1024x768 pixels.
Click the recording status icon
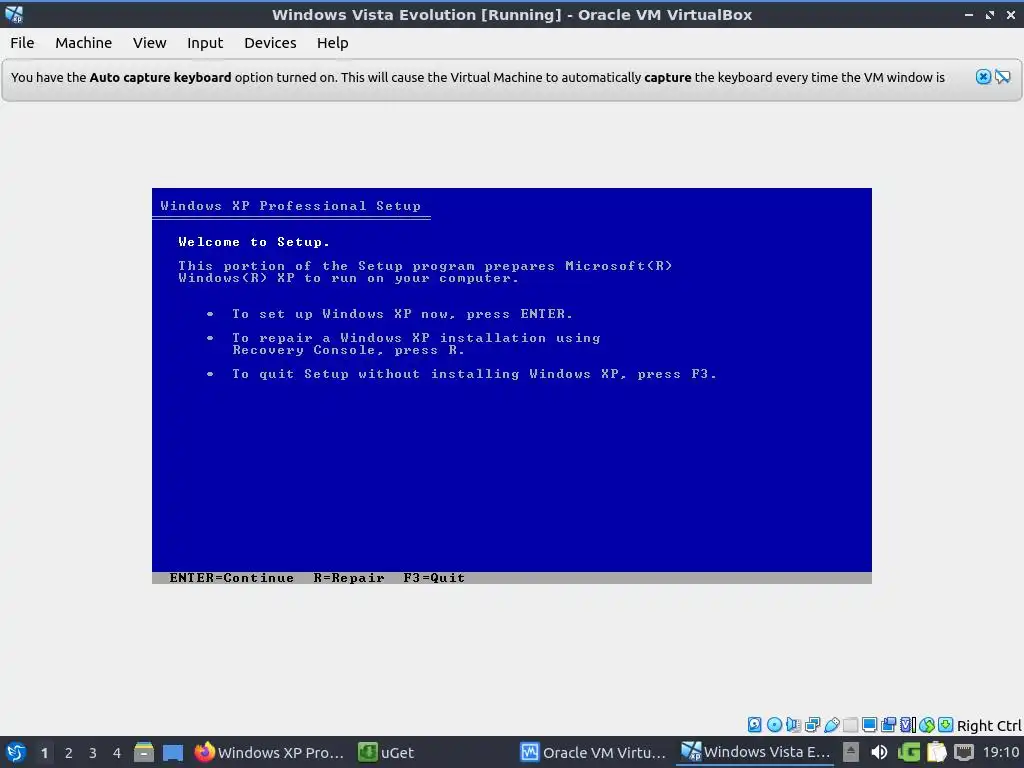888,724
